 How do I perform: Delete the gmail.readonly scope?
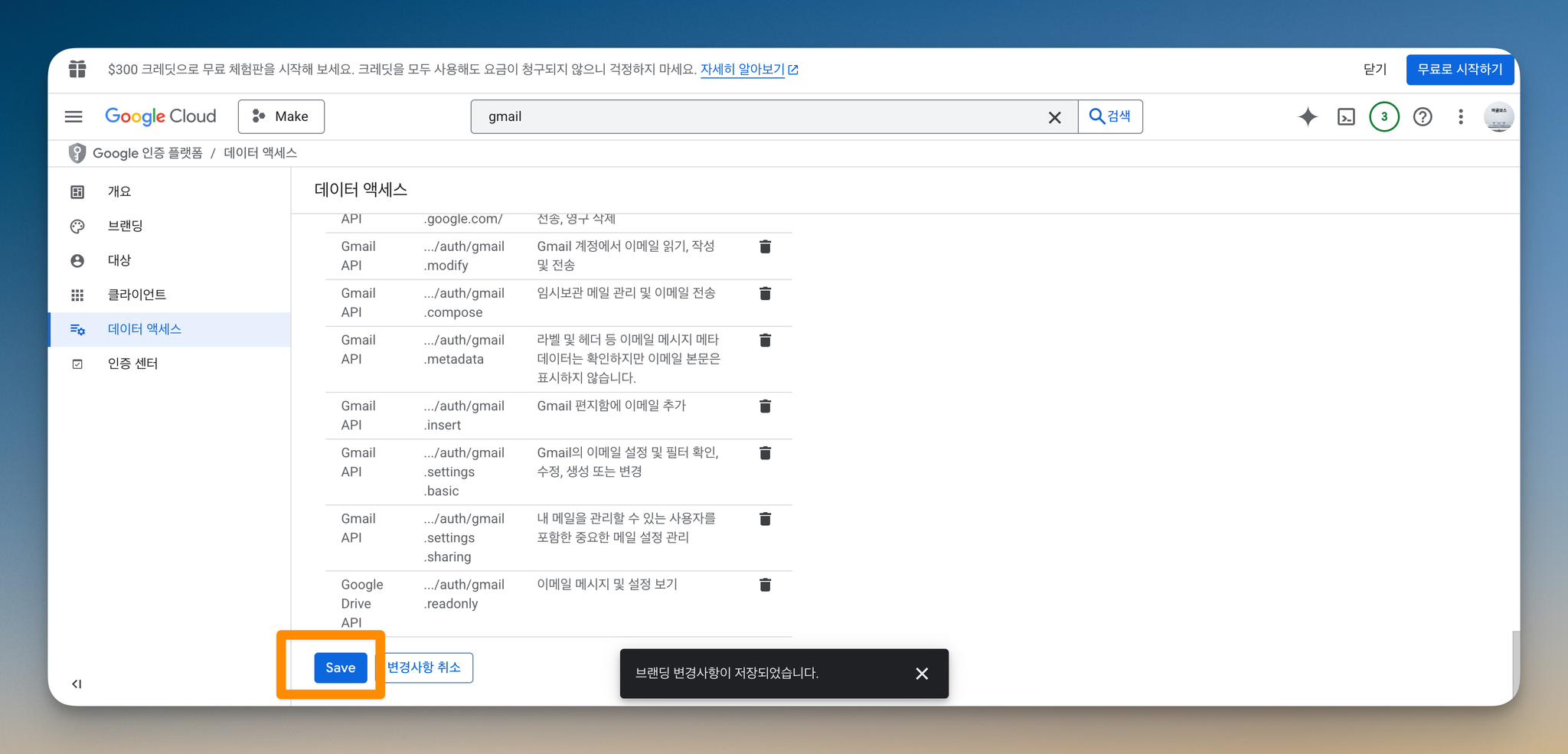tap(765, 585)
